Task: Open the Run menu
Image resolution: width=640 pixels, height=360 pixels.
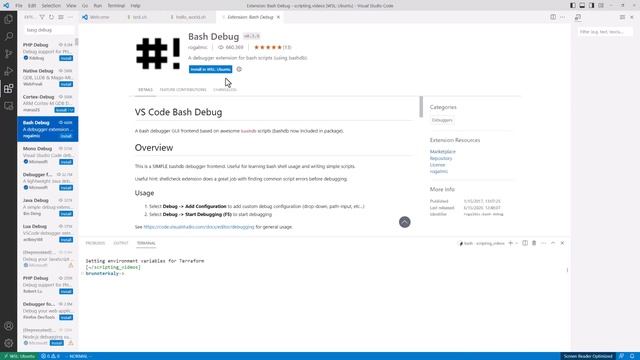Action: (x=98, y=6)
